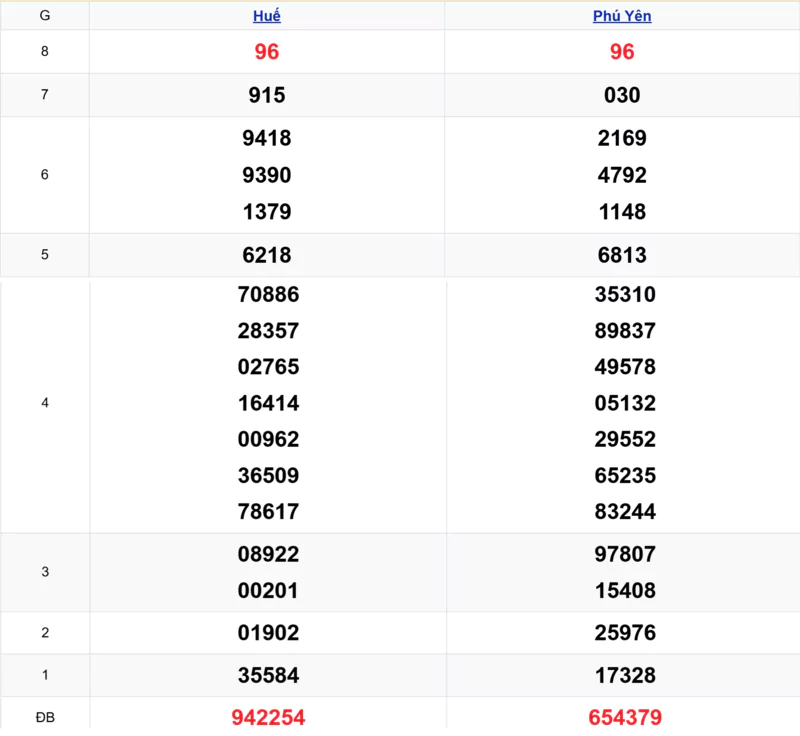Viewport: 800px width, 736px height.
Task: Click Huế number 9418 in prize 6
Action: 267,138
